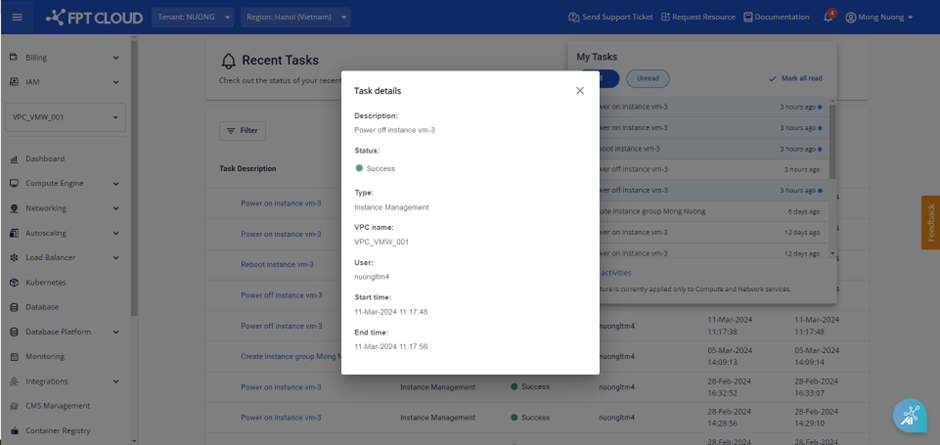This screenshot has height=445, width=940.
Task: Click Mark all read
Action: click(x=795, y=78)
